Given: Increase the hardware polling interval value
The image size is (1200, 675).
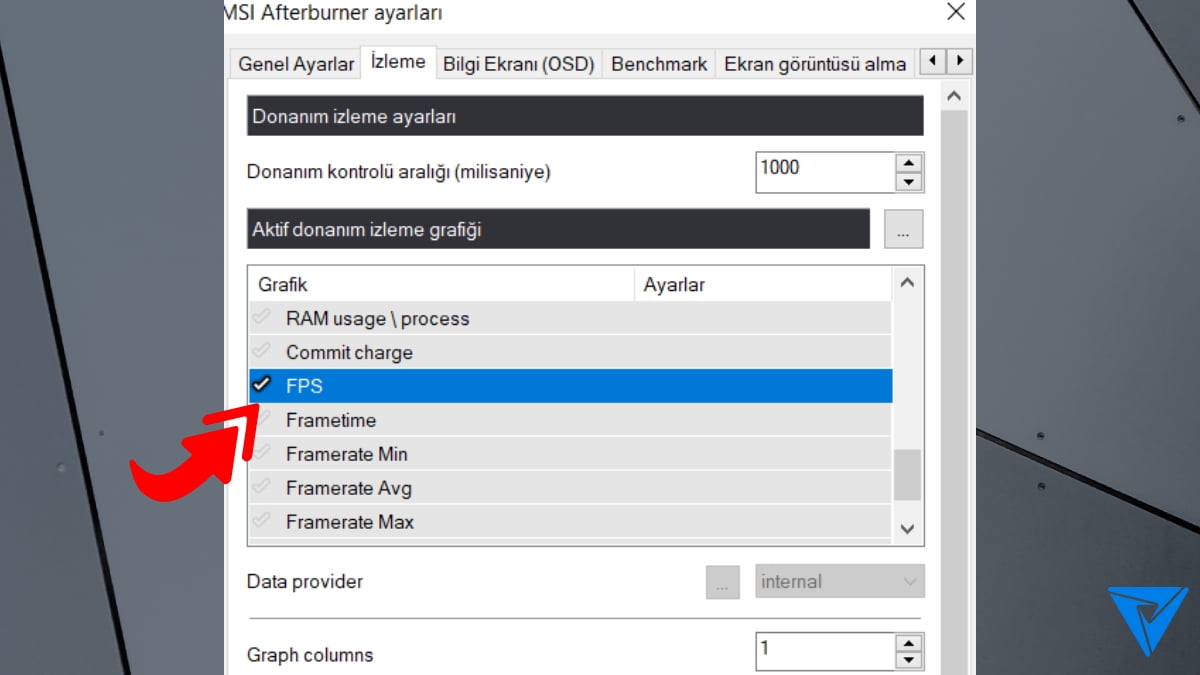Looking at the screenshot, I should pos(908,163).
